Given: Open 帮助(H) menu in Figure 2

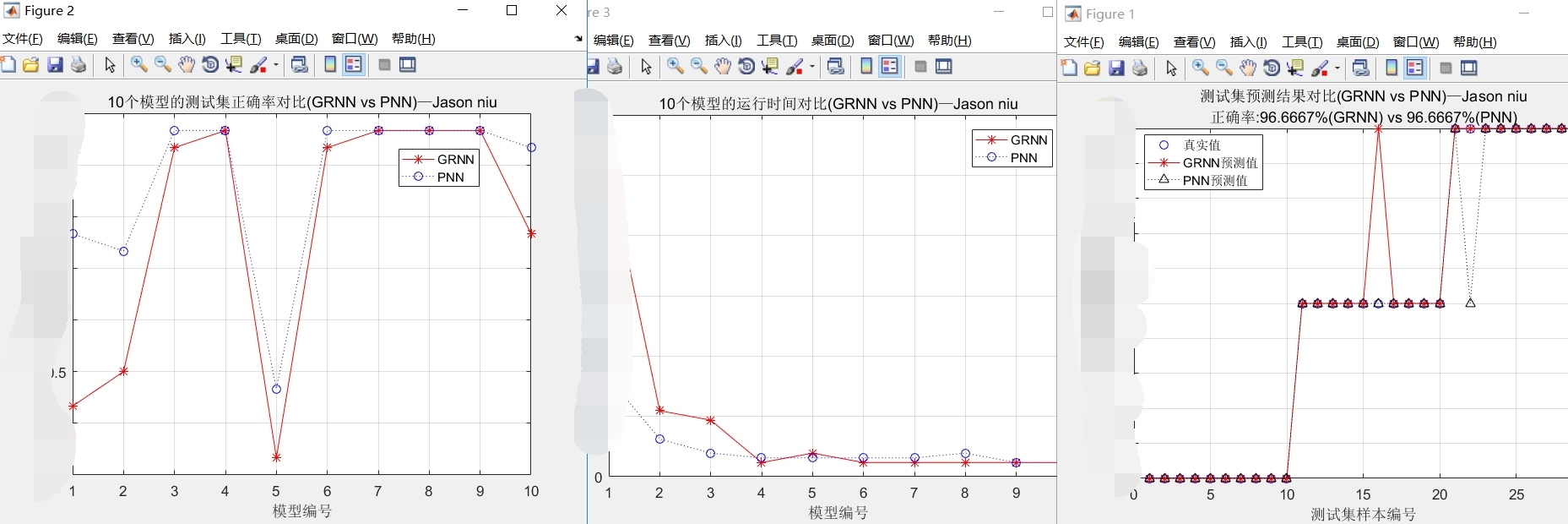Looking at the screenshot, I should click(414, 39).
